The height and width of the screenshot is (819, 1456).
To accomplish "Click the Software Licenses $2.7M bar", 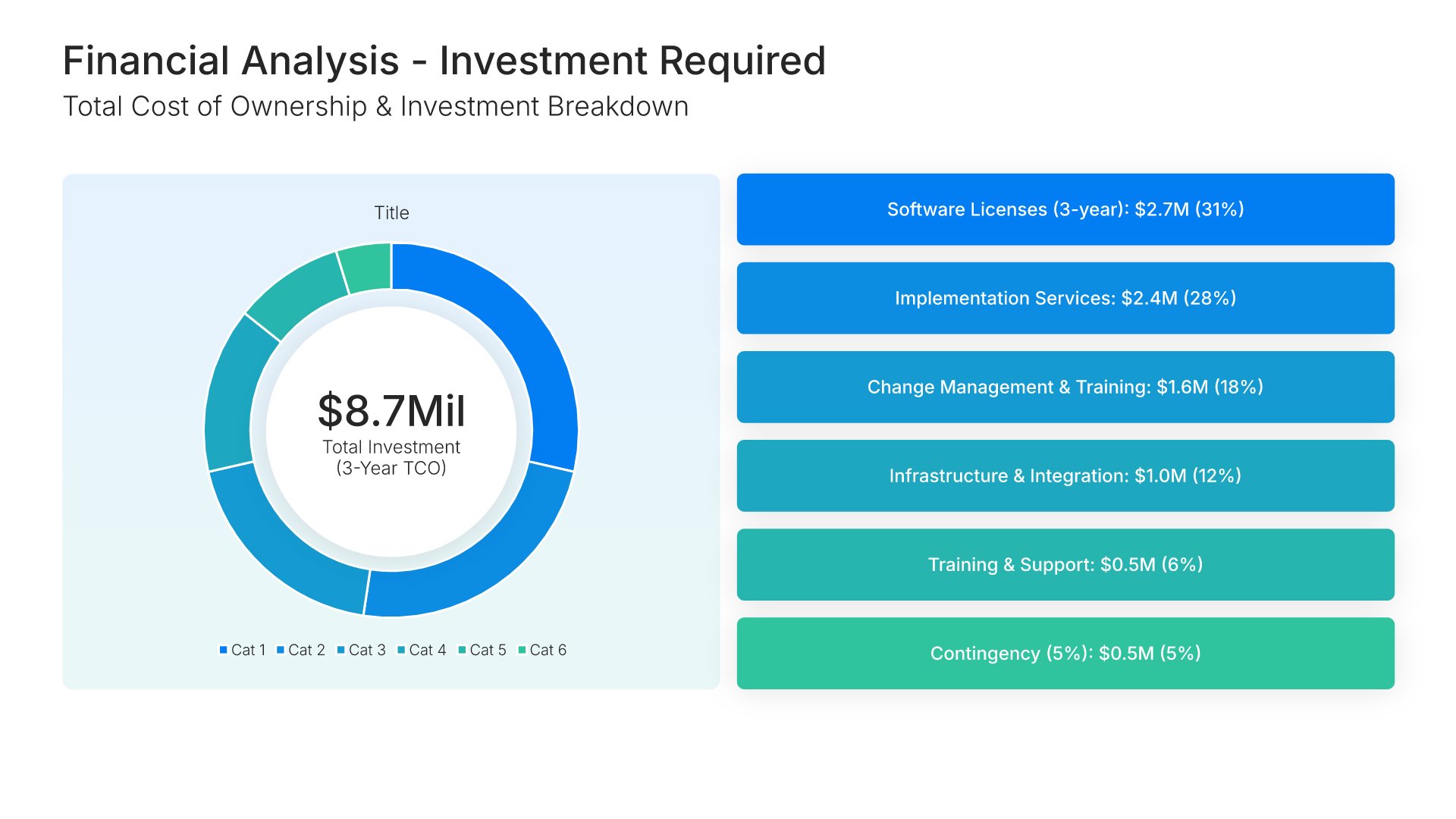I will click(1065, 209).
